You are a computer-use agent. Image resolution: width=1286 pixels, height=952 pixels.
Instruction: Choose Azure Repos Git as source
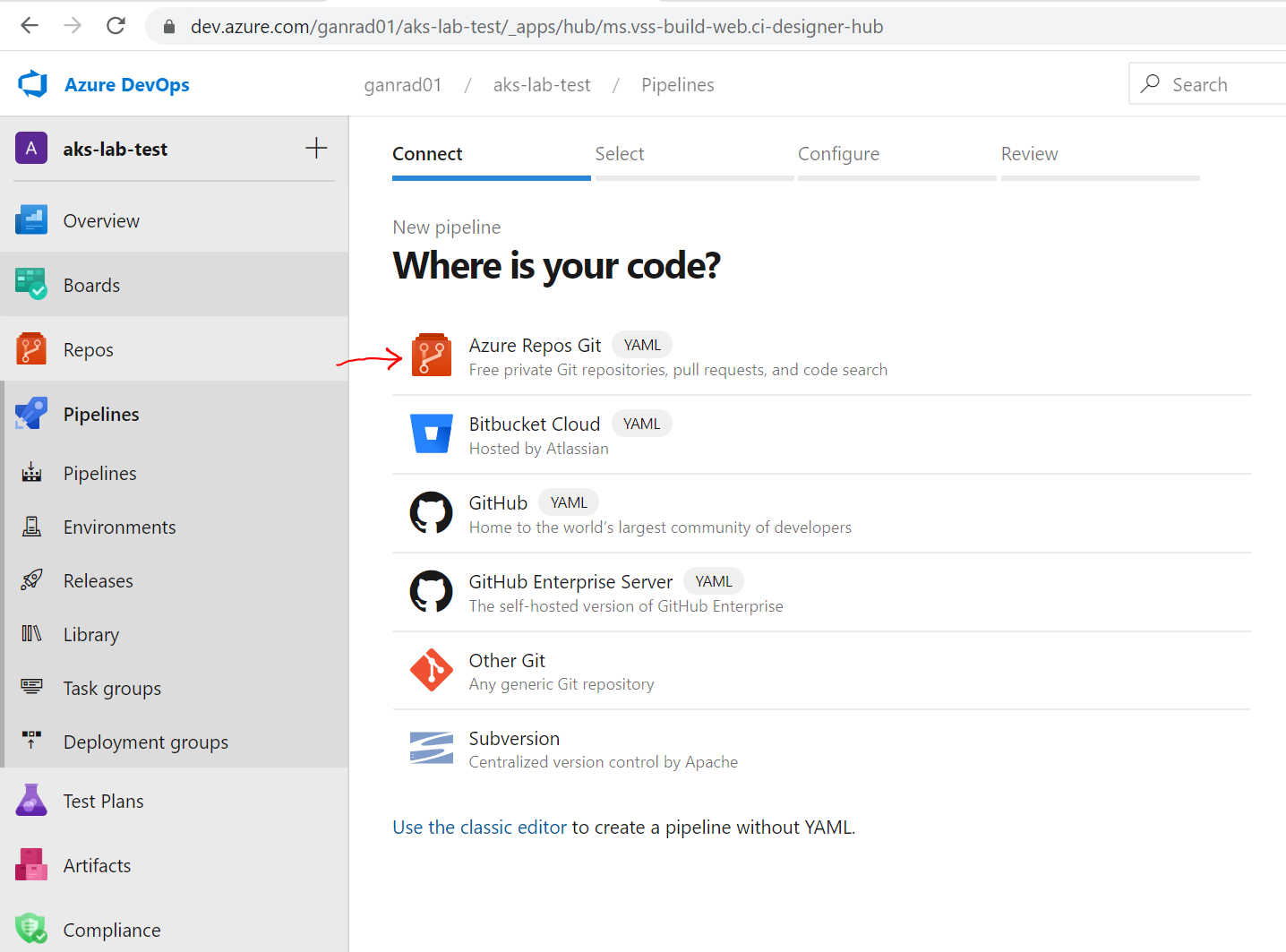pos(821,356)
